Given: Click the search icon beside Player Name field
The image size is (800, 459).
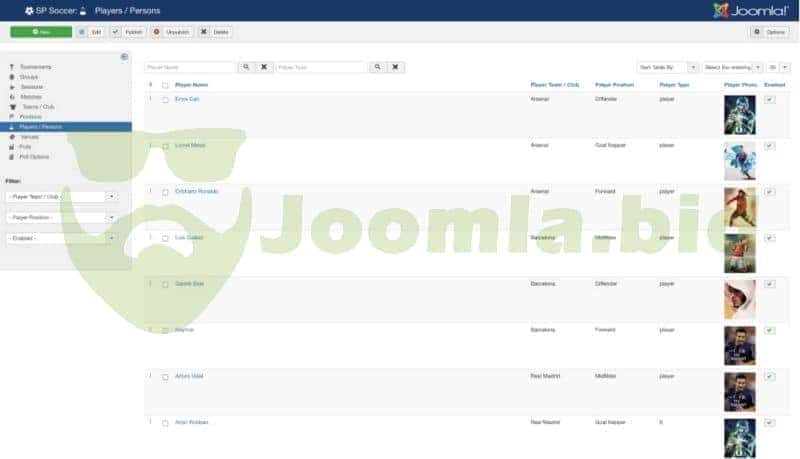Looking at the screenshot, I should pos(246,67).
